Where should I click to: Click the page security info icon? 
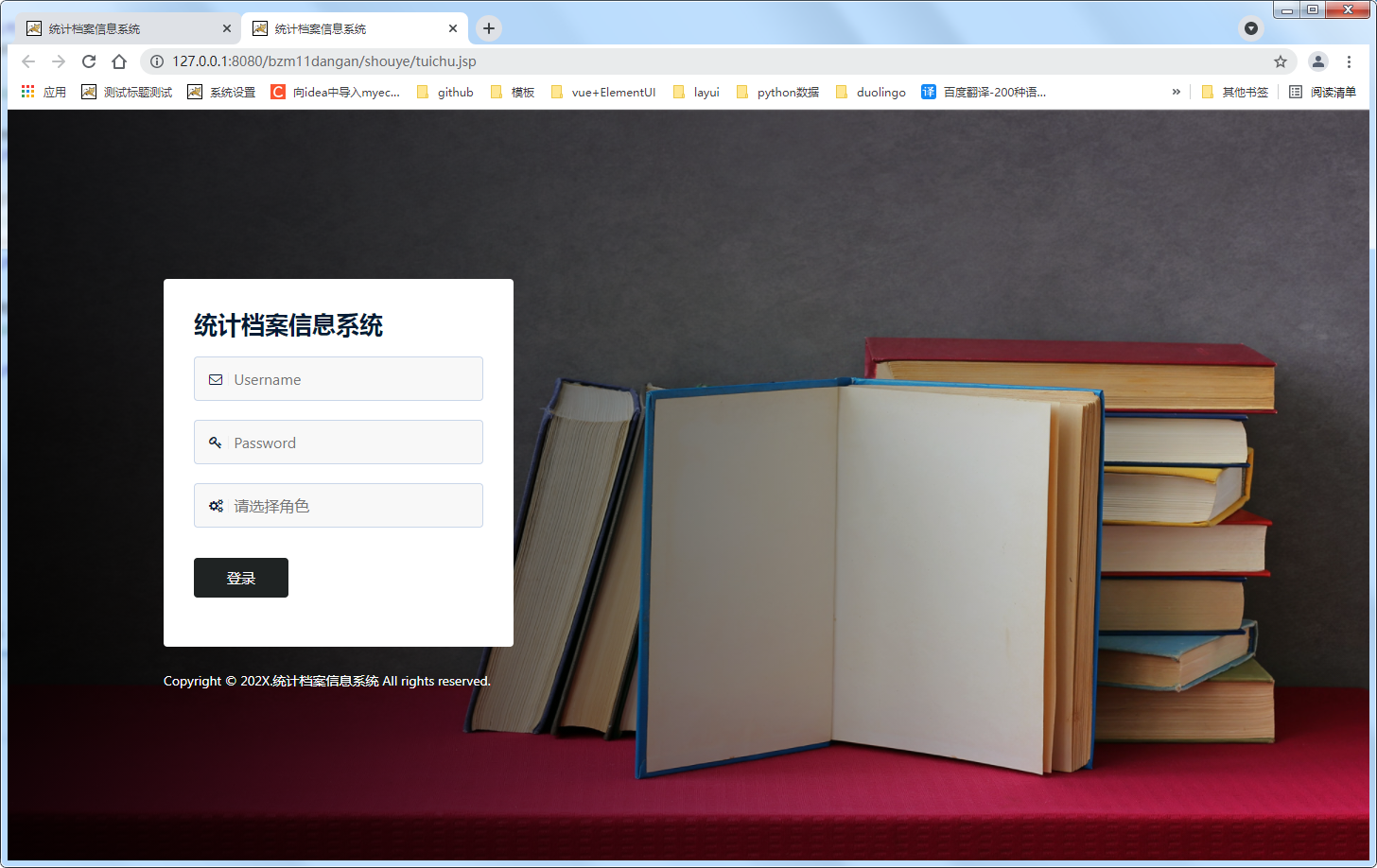coord(156,61)
